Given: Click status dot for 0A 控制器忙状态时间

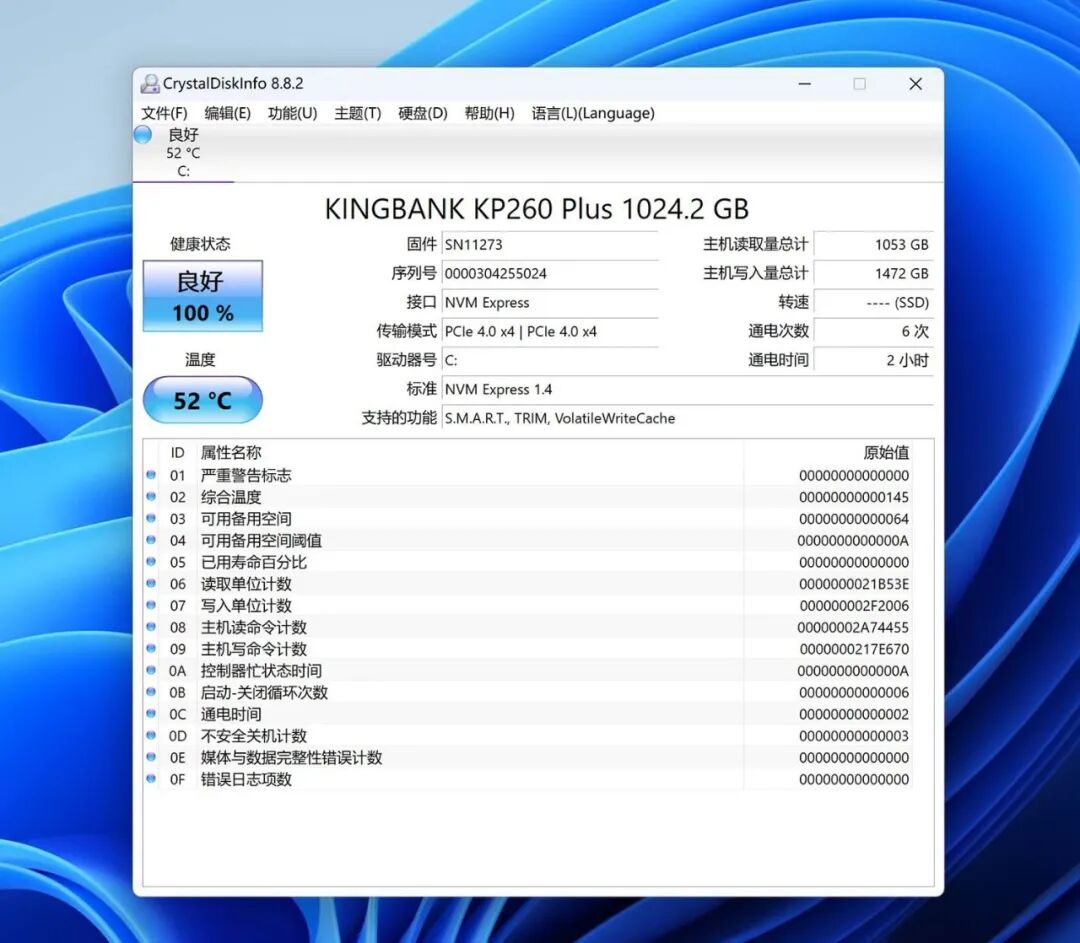Looking at the screenshot, I should [152, 670].
